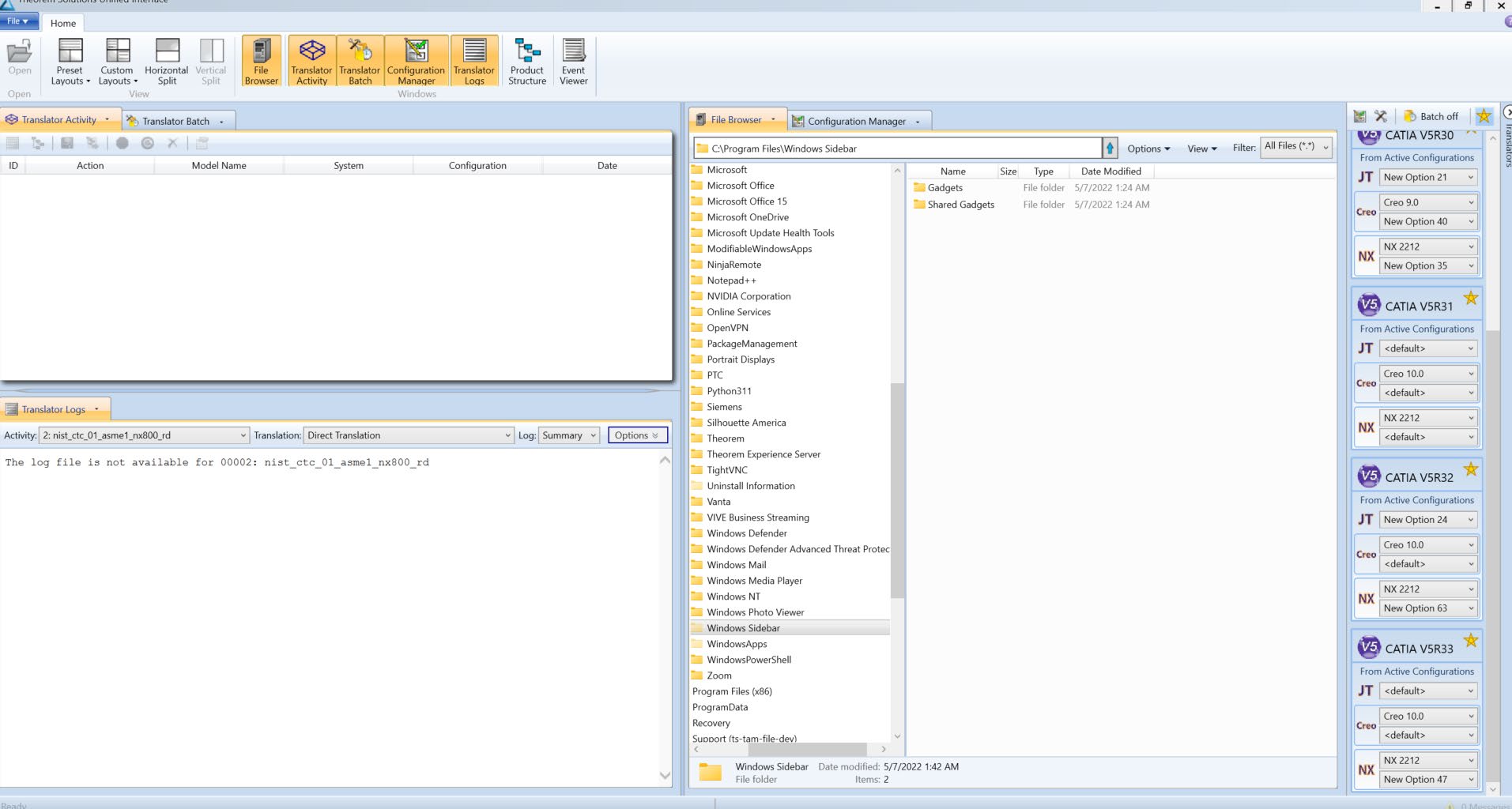Screen dimensions: 1512x809
Task: Toggle the Translator Logs window button
Action: tap(474, 61)
